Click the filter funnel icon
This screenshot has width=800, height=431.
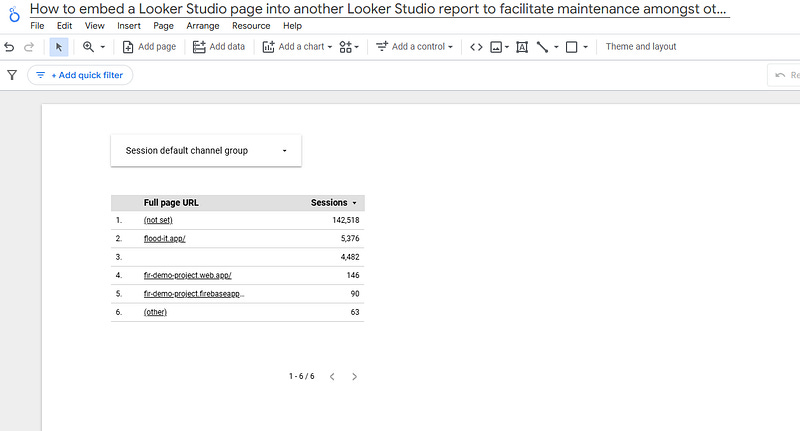tap(12, 75)
